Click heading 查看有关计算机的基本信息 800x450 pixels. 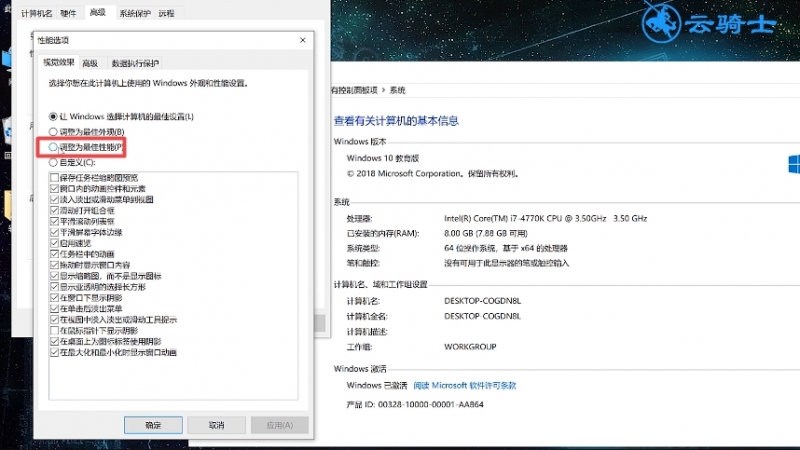click(x=396, y=121)
